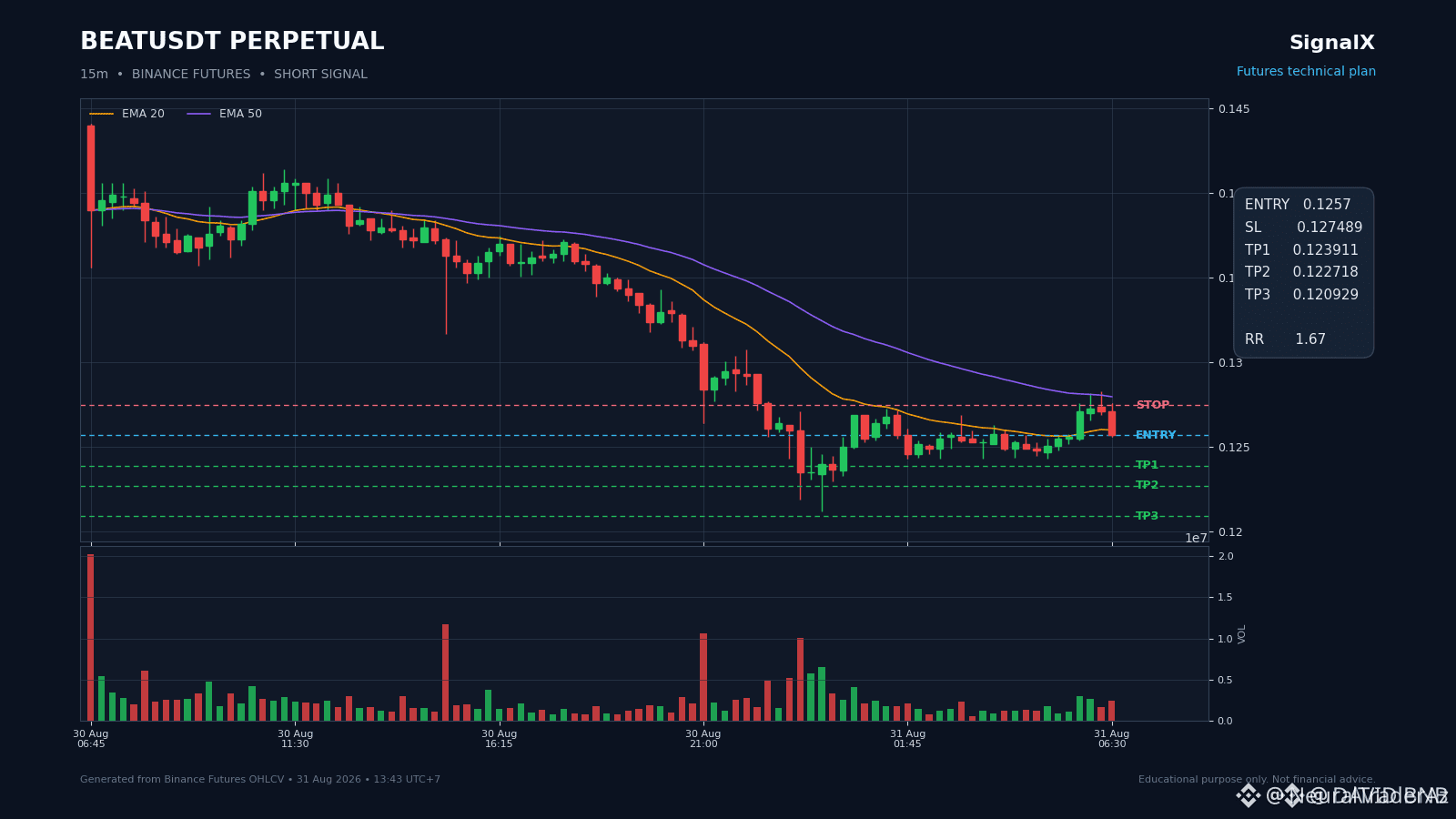Click the Generated from Binance Futures OHLCV footer
The width and height of the screenshot is (1456, 819).
tap(260, 780)
